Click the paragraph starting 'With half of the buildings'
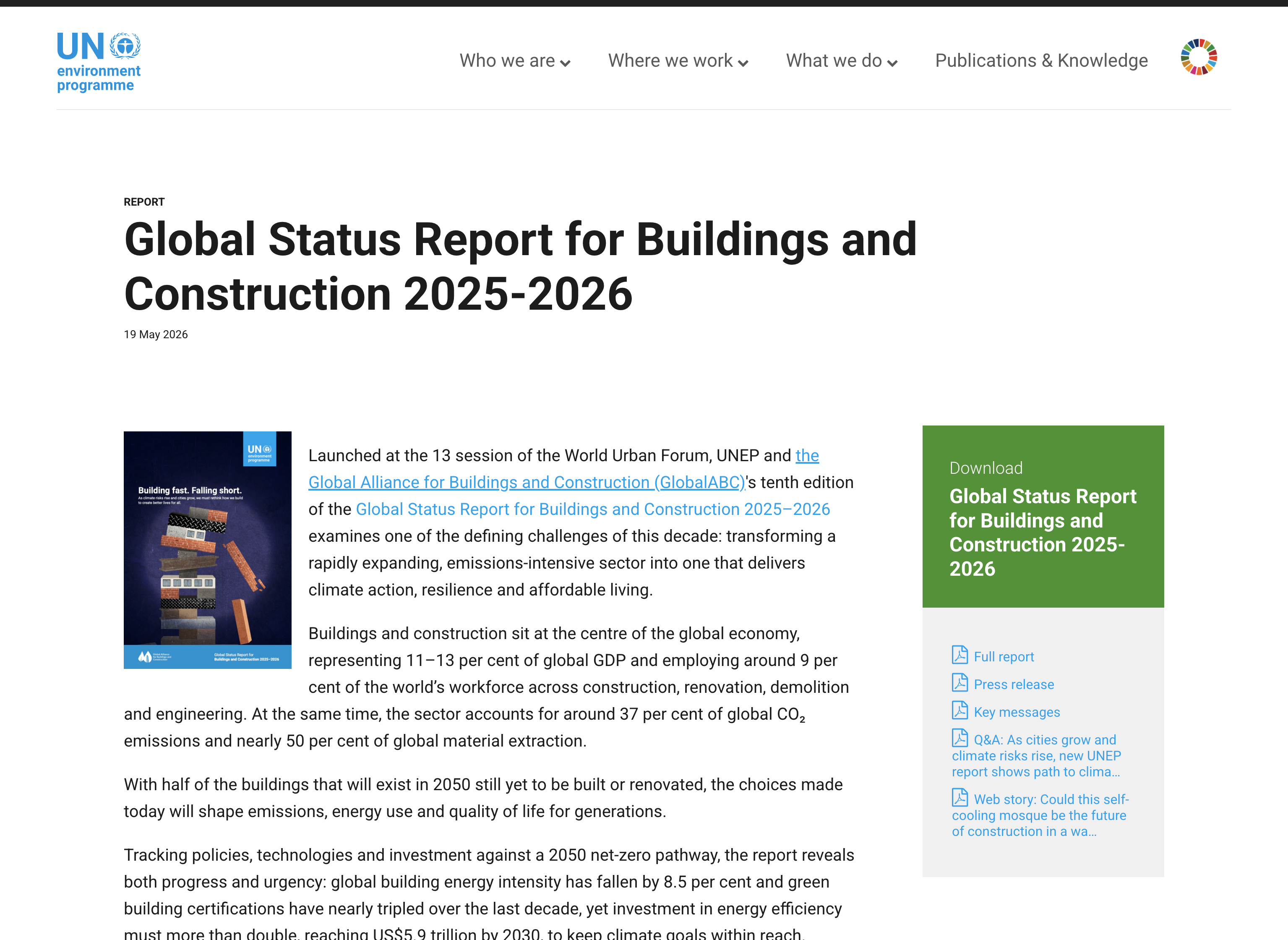Viewport: 1288px width, 940px height. [484, 798]
